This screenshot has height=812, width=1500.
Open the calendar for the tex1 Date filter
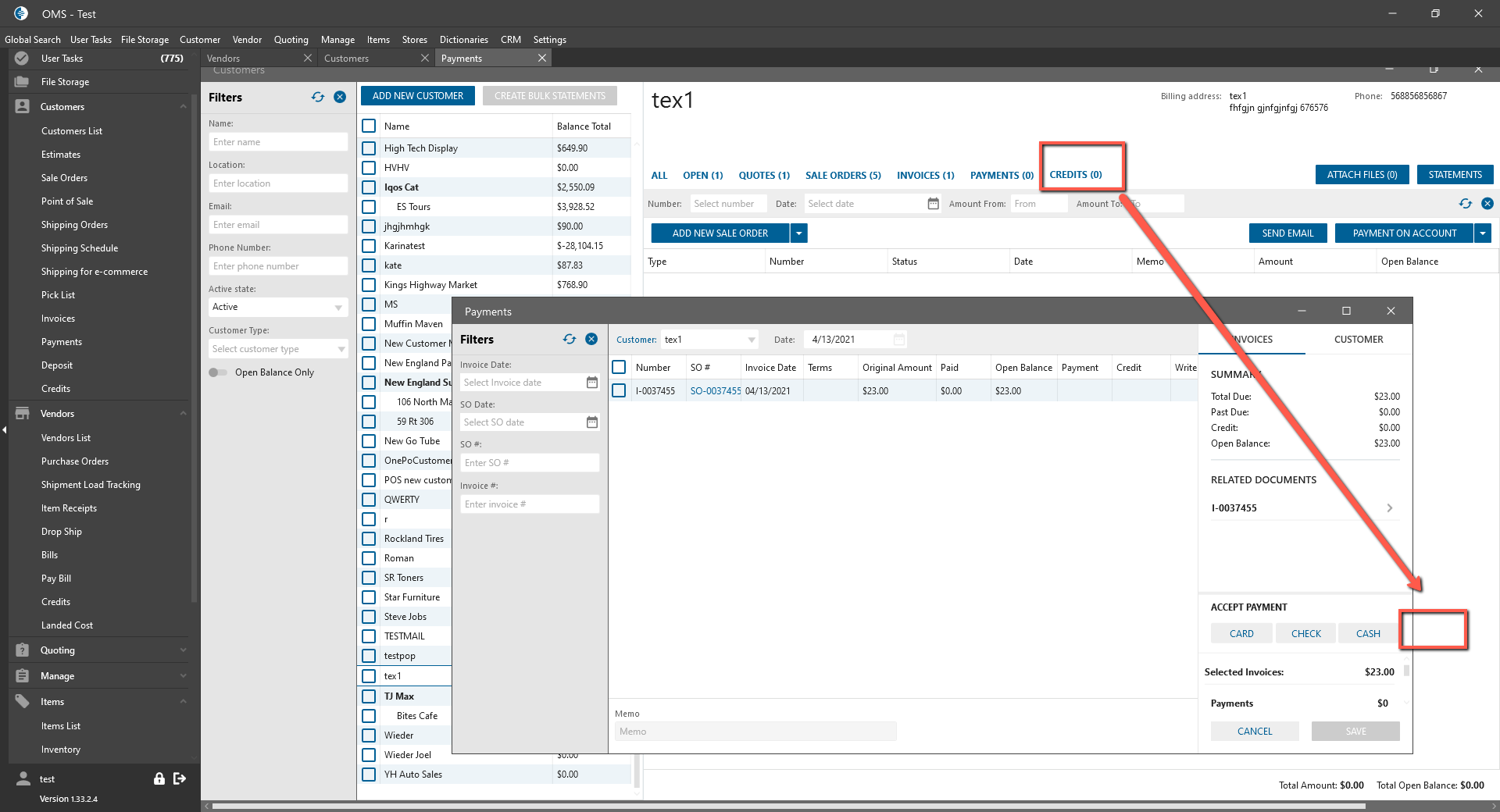point(933,204)
